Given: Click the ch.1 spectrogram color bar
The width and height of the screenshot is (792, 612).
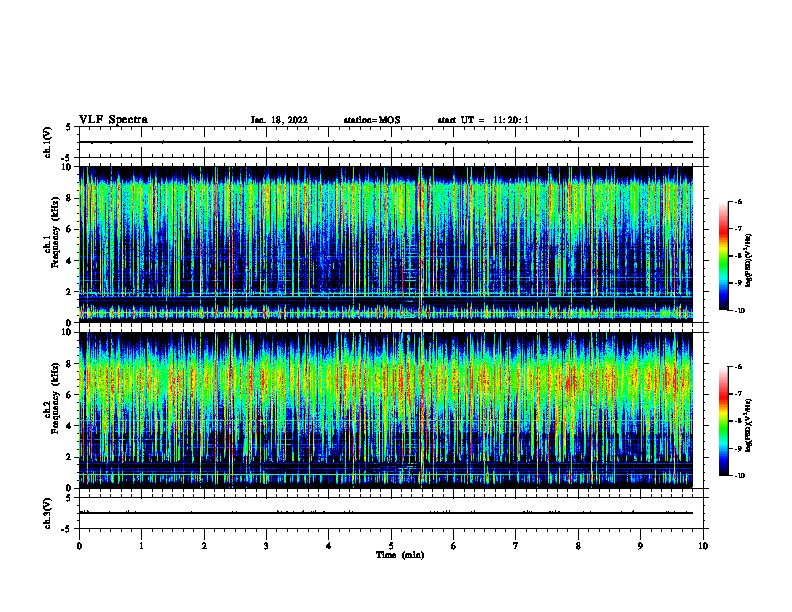Looking at the screenshot, I should pyautogui.click(x=723, y=256).
